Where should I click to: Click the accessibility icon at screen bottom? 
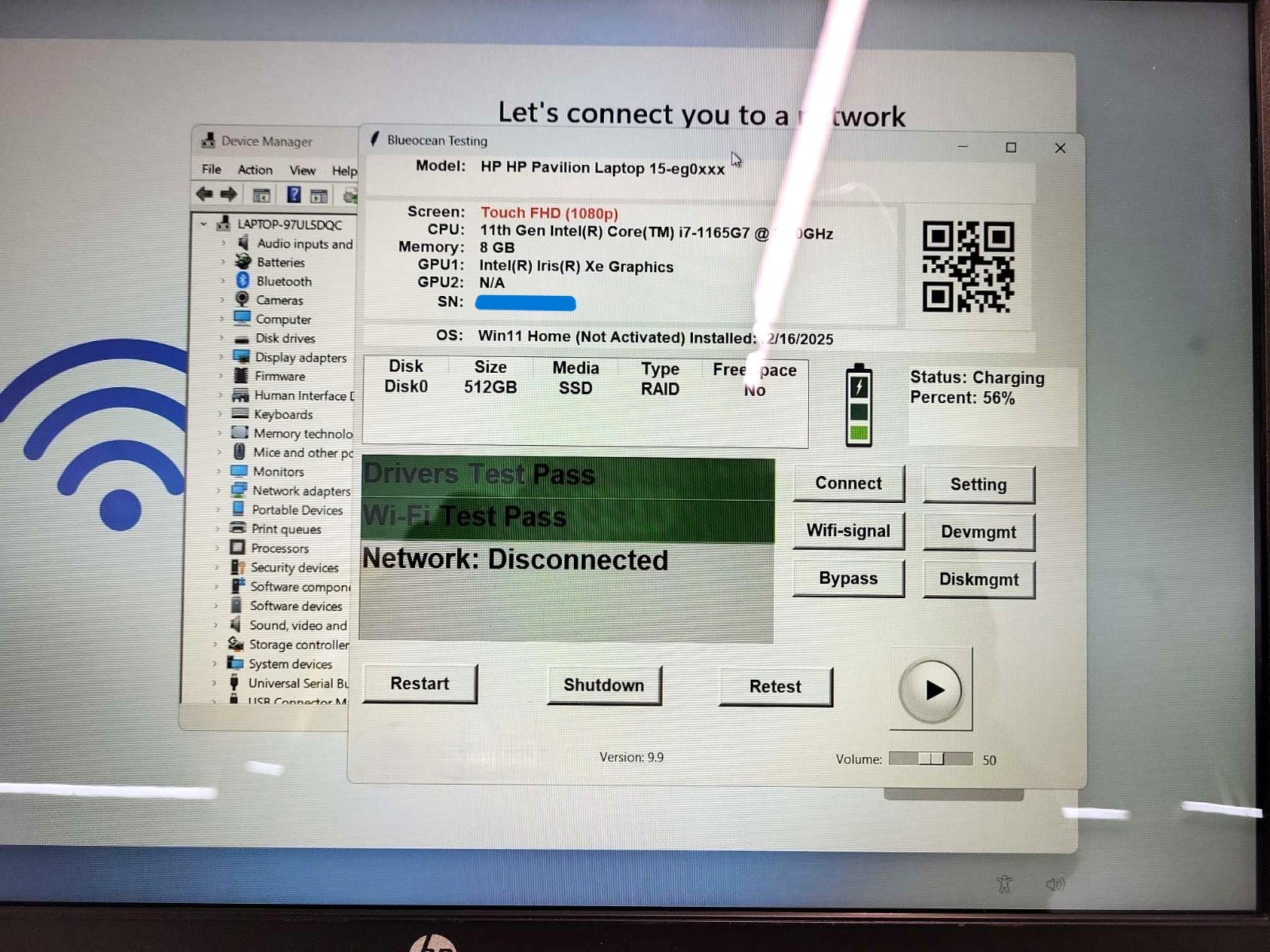point(1005,883)
